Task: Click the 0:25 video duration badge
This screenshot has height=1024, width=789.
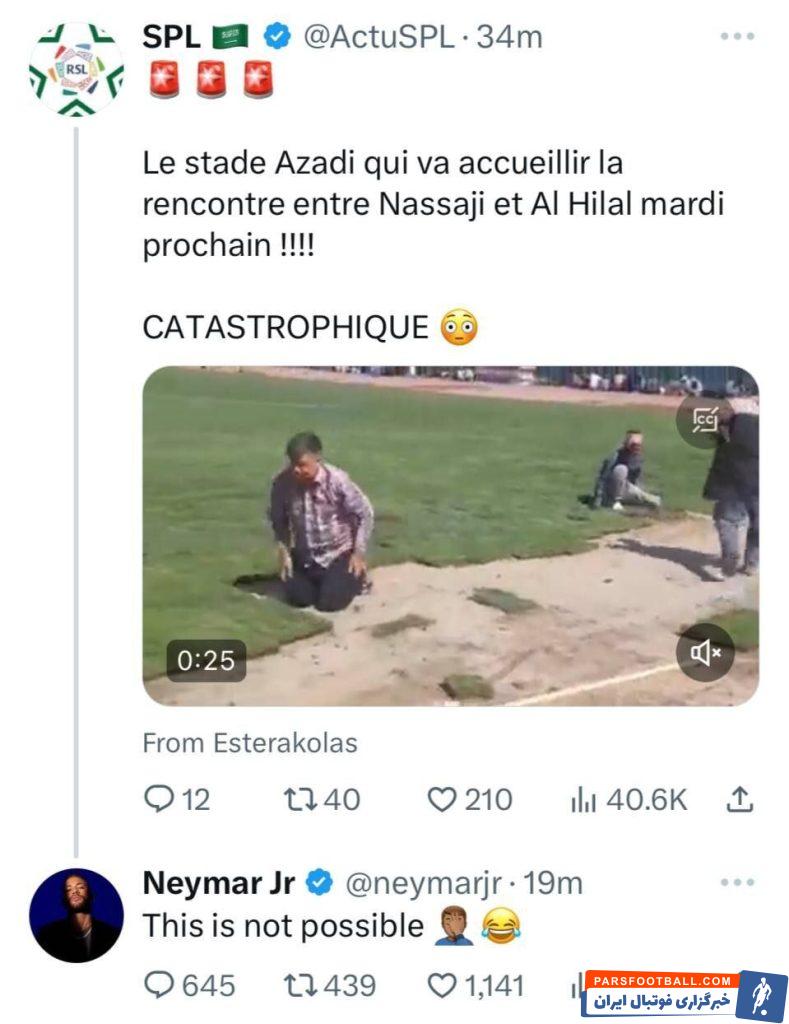Action: pos(206,660)
